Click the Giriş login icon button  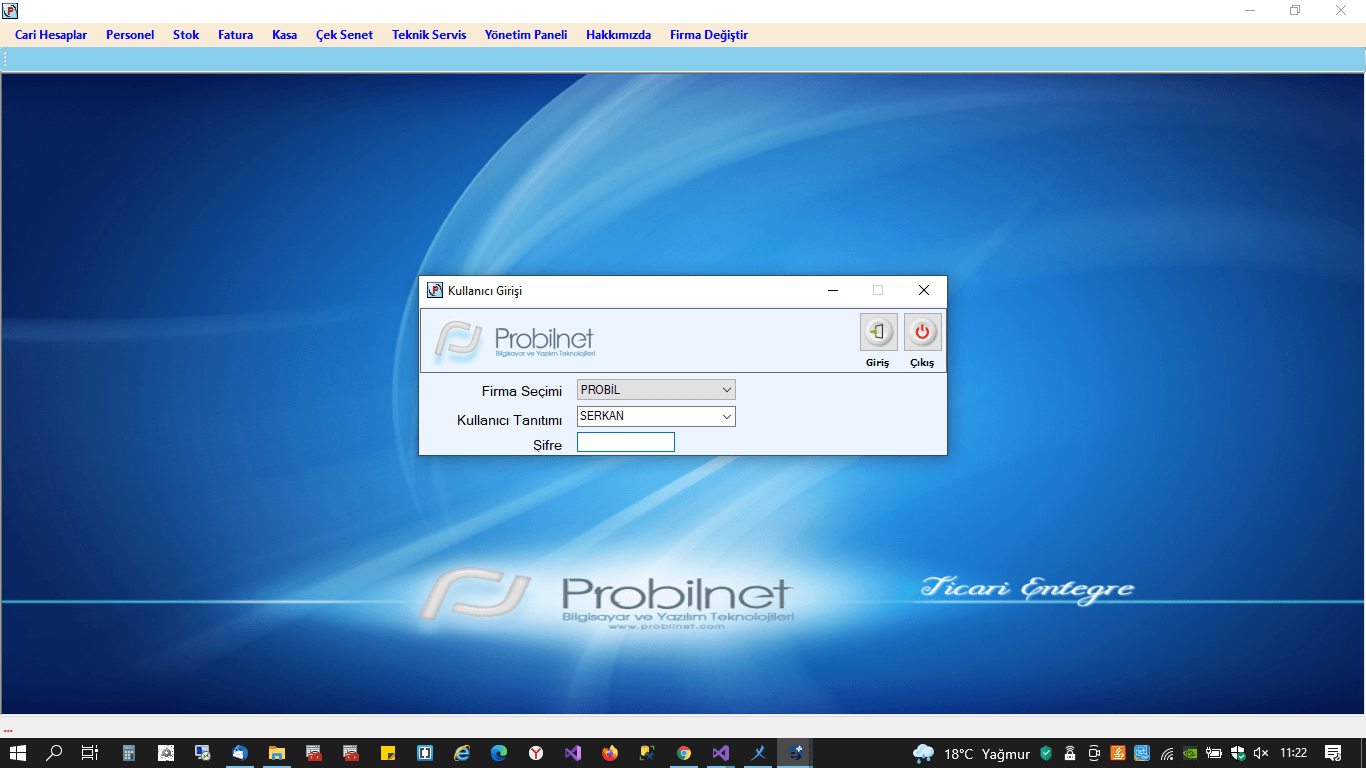(878, 333)
